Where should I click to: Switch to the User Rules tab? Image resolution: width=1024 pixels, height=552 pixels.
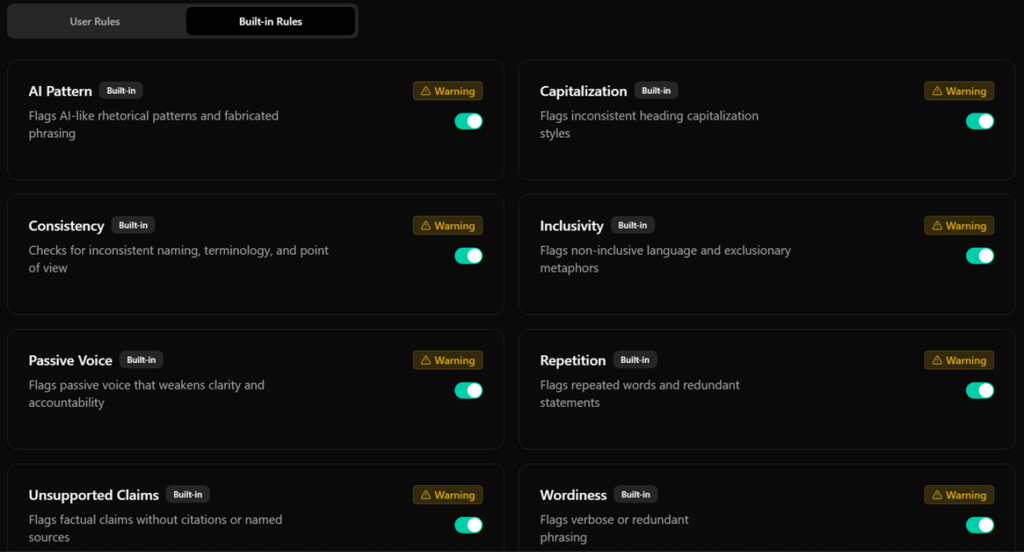pyautogui.click(x=95, y=21)
